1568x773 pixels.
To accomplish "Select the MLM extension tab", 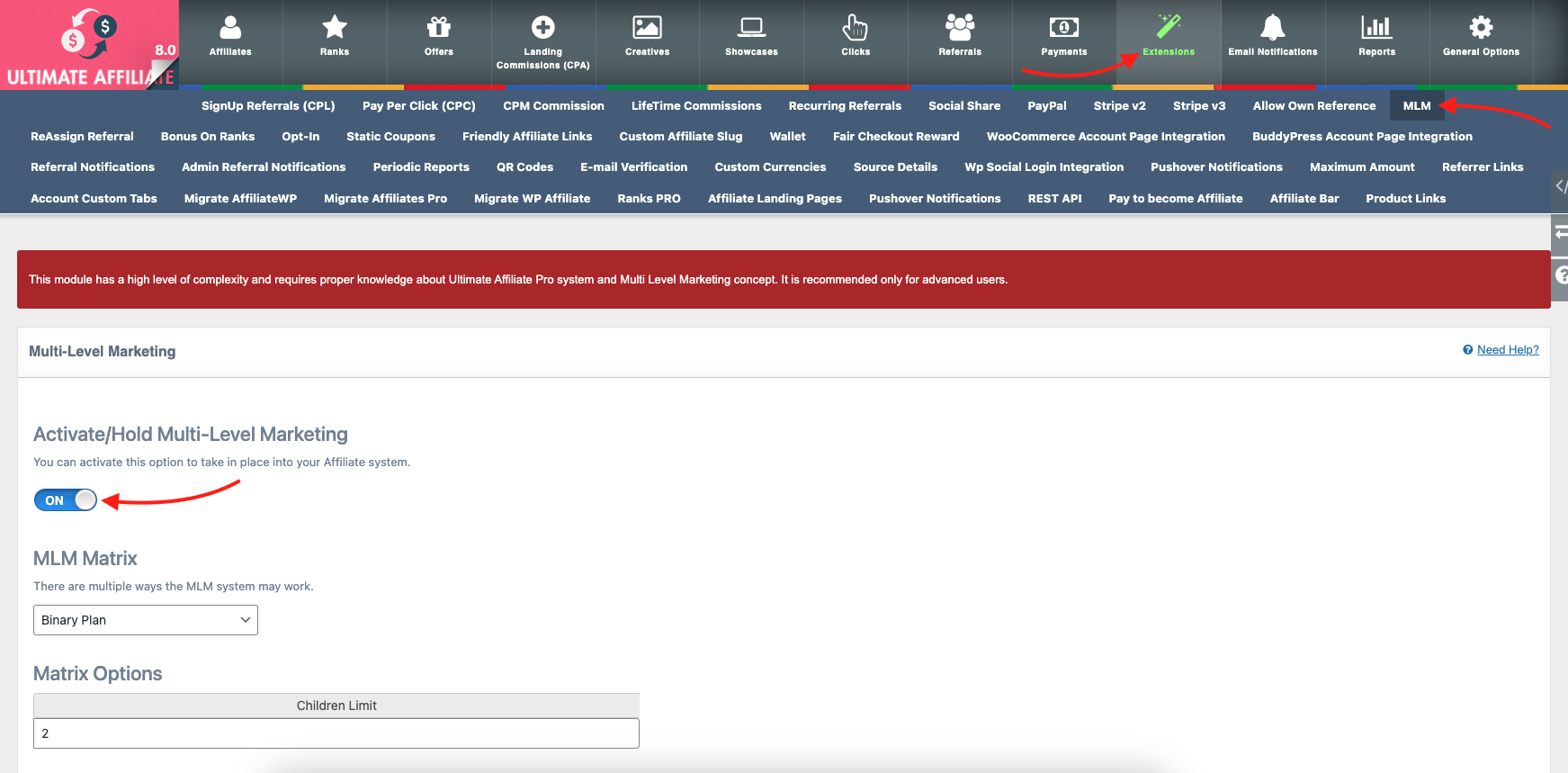I will click(x=1417, y=106).
